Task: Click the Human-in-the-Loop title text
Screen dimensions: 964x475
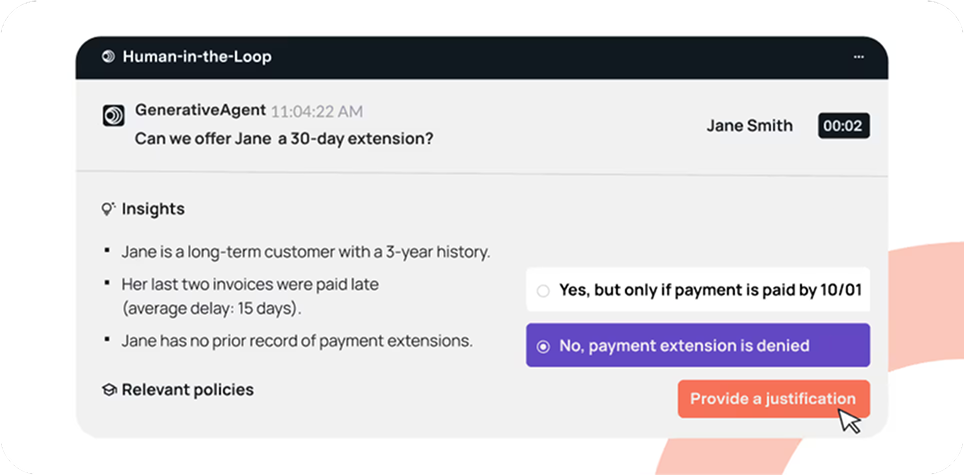Action: point(197,57)
